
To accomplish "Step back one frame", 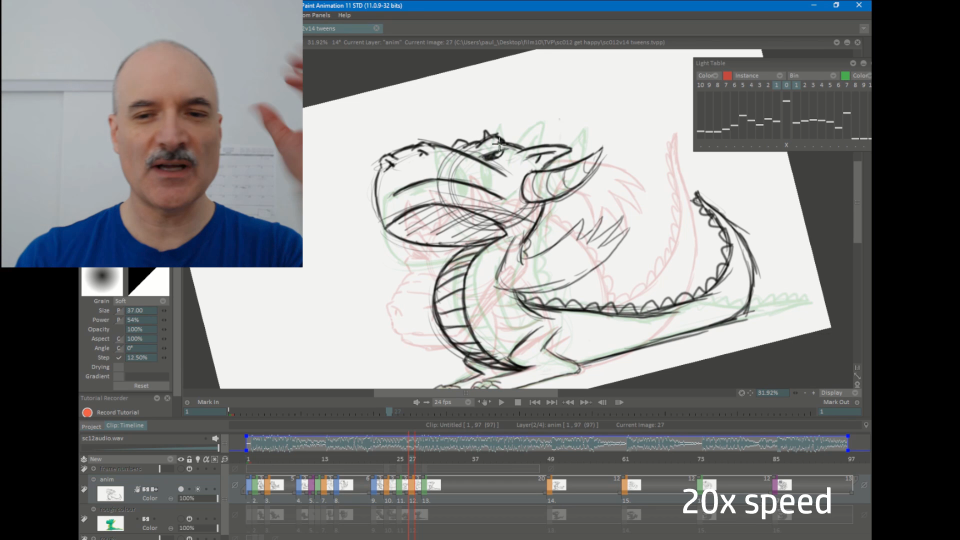I will tap(602, 402).
